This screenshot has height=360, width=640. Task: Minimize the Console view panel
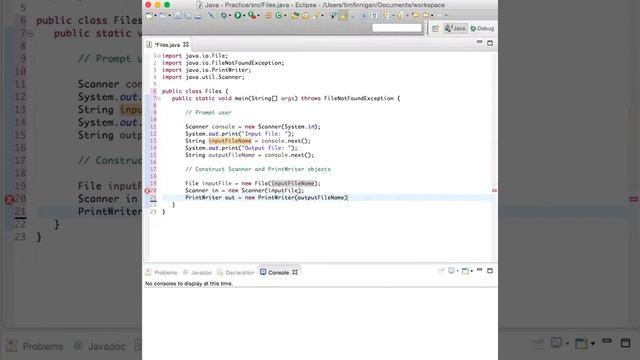(480, 270)
